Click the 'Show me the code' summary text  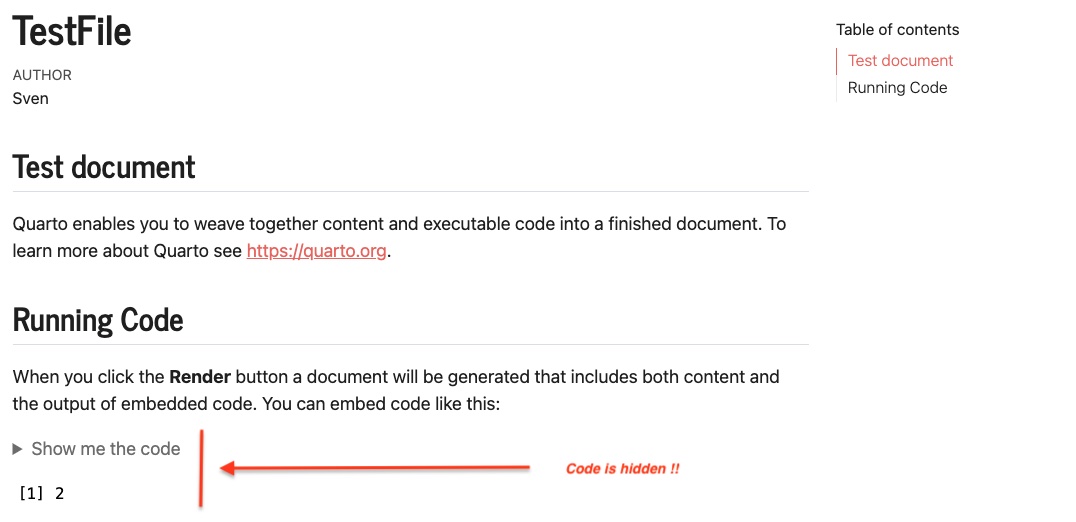(106, 449)
